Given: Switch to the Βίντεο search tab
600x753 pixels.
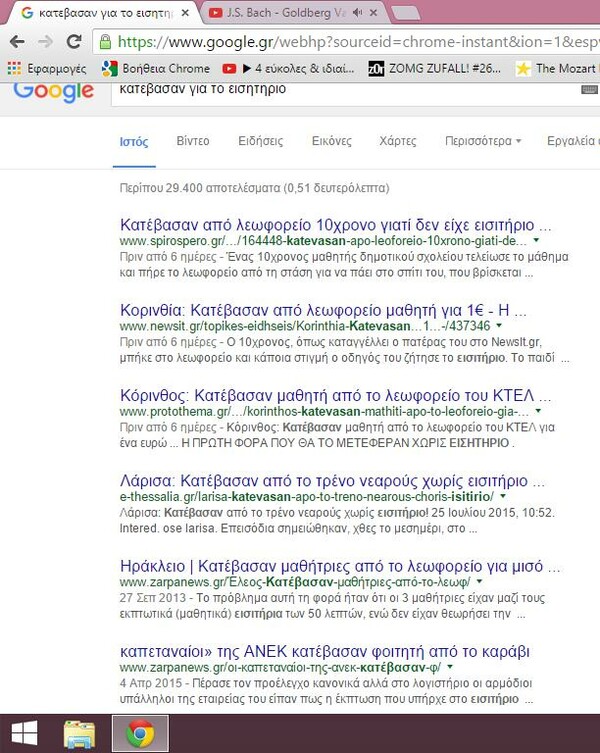Looking at the screenshot, I should click(193, 141).
